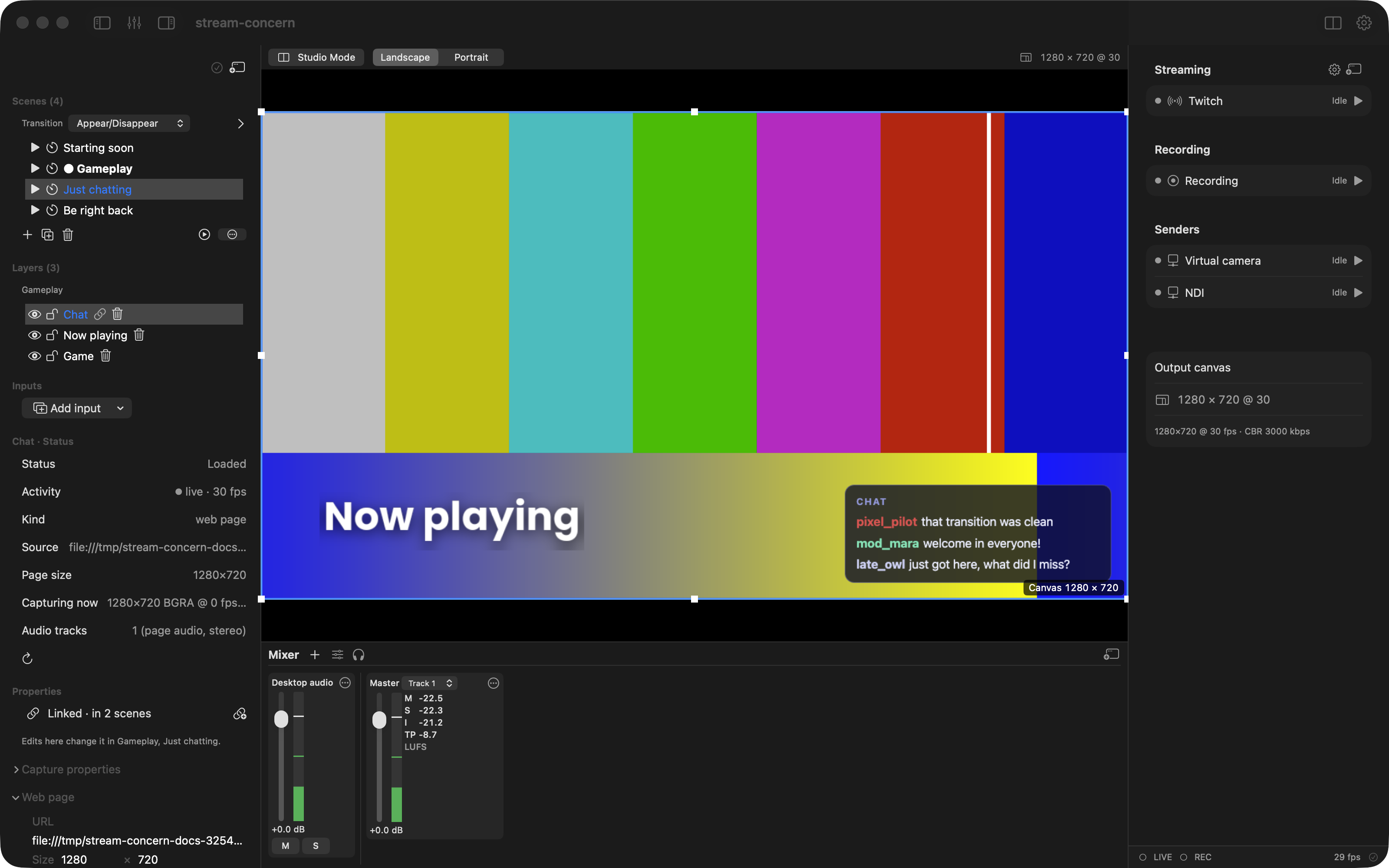Screen dimensions: 1389x868
Task: Open the Add input button
Action: 77,408
